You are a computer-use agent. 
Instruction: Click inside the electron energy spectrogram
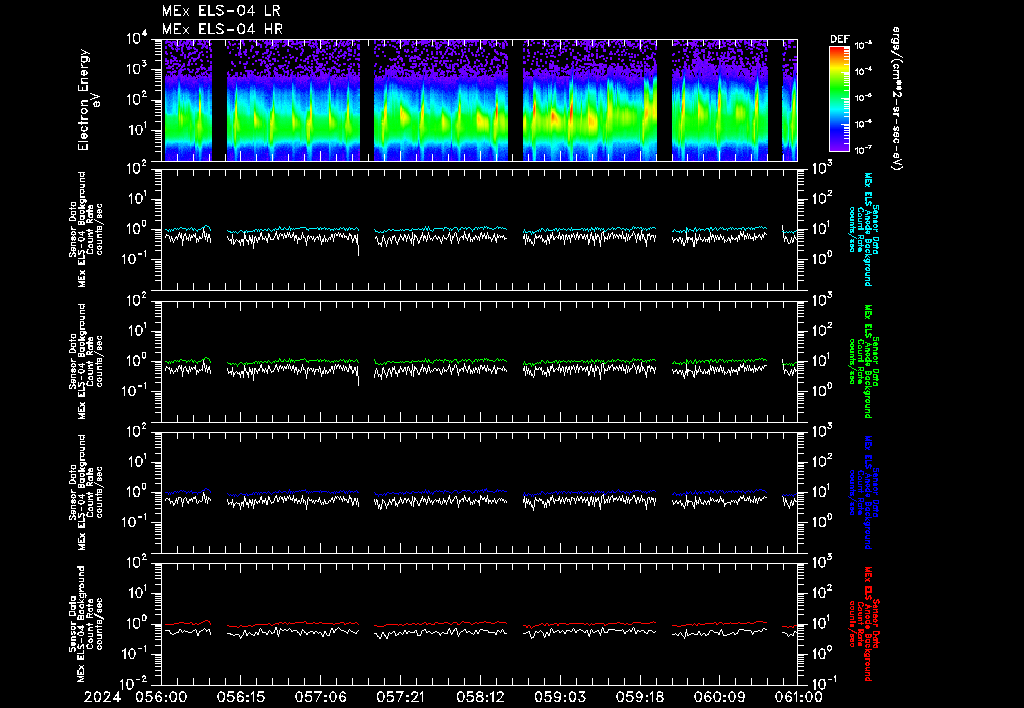[x=479, y=100]
